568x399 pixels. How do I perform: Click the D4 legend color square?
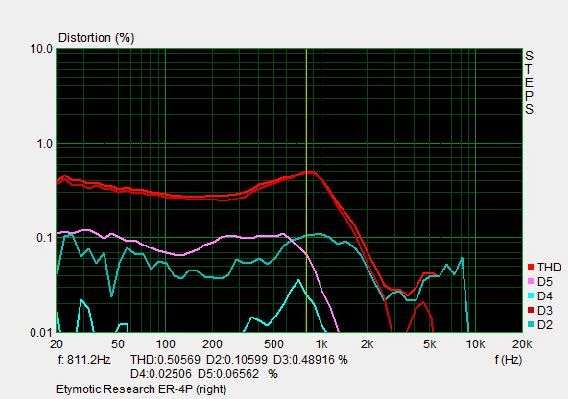(x=531, y=296)
